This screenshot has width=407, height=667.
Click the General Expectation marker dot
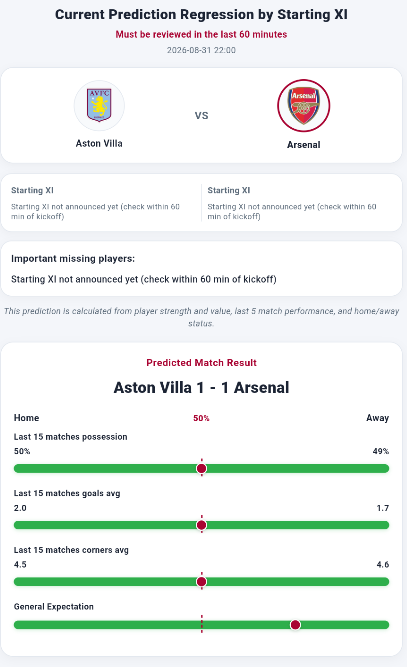pyautogui.click(x=295, y=624)
